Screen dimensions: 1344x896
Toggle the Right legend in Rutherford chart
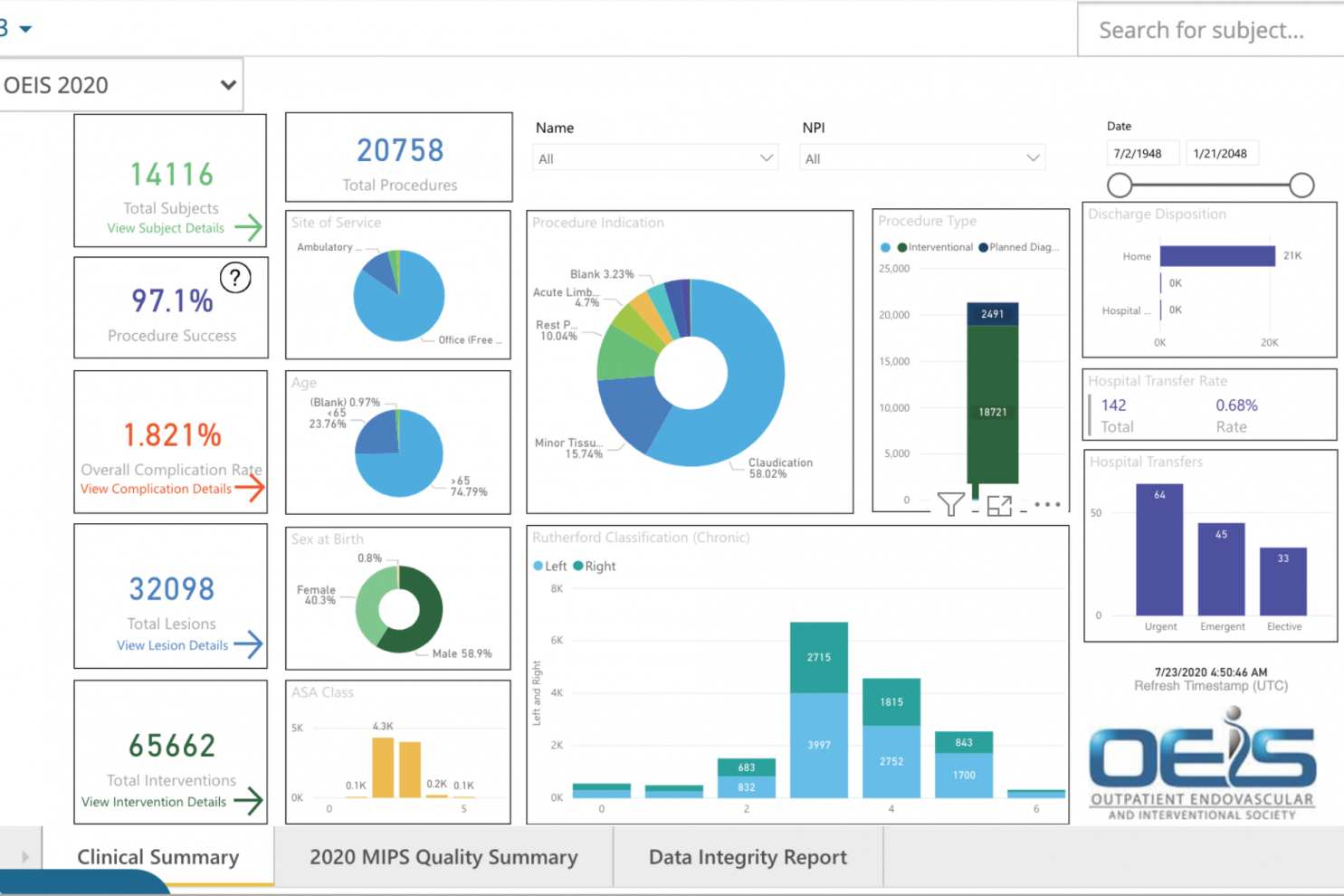click(595, 567)
